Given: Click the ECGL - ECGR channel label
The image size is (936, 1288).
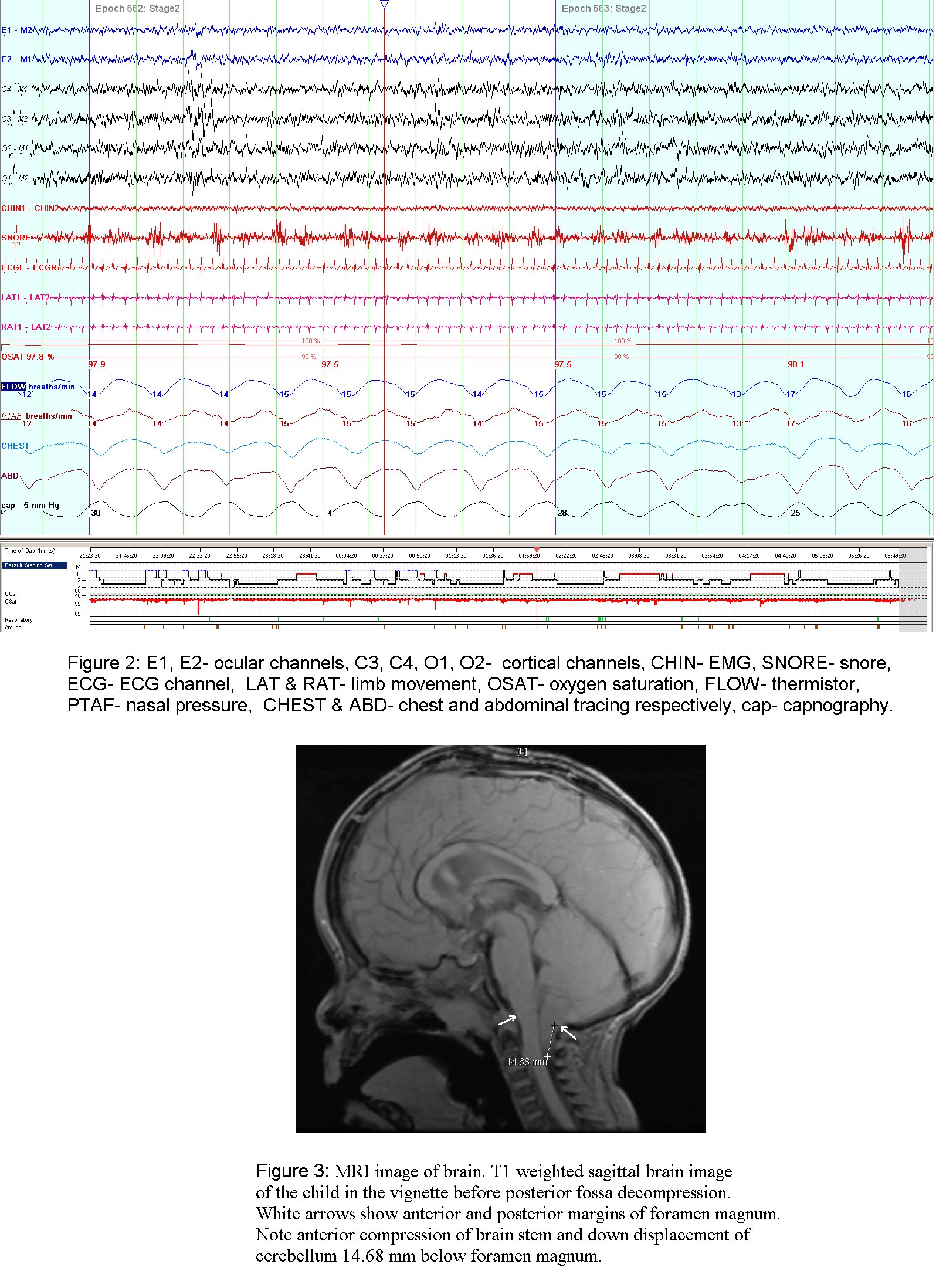Looking at the screenshot, I should pyautogui.click(x=29, y=268).
